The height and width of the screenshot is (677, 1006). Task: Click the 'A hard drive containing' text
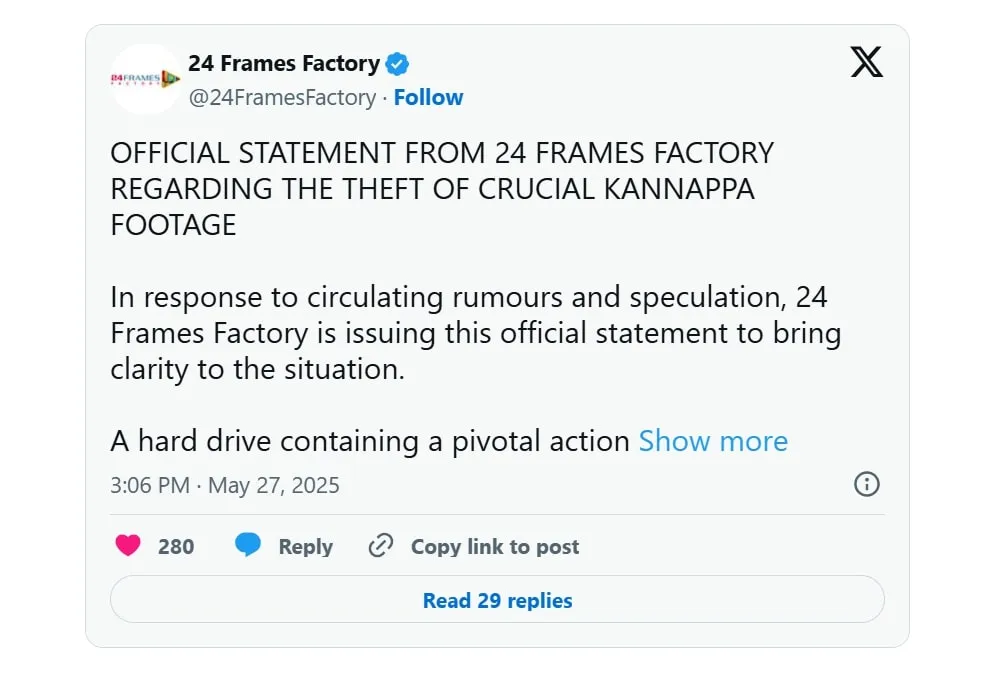pyautogui.click(x=370, y=441)
